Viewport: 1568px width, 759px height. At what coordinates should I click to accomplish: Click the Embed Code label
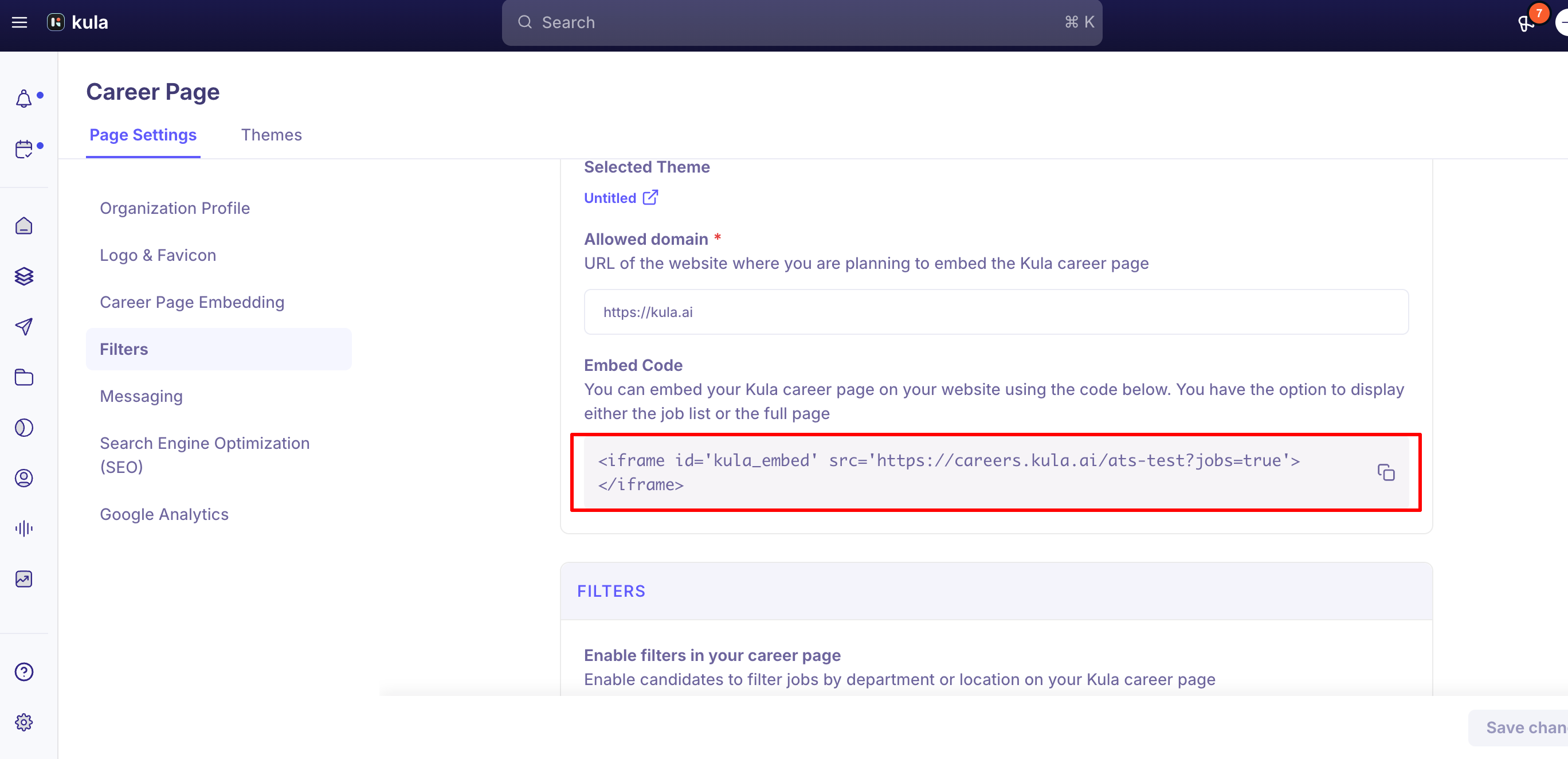[x=633, y=365]
